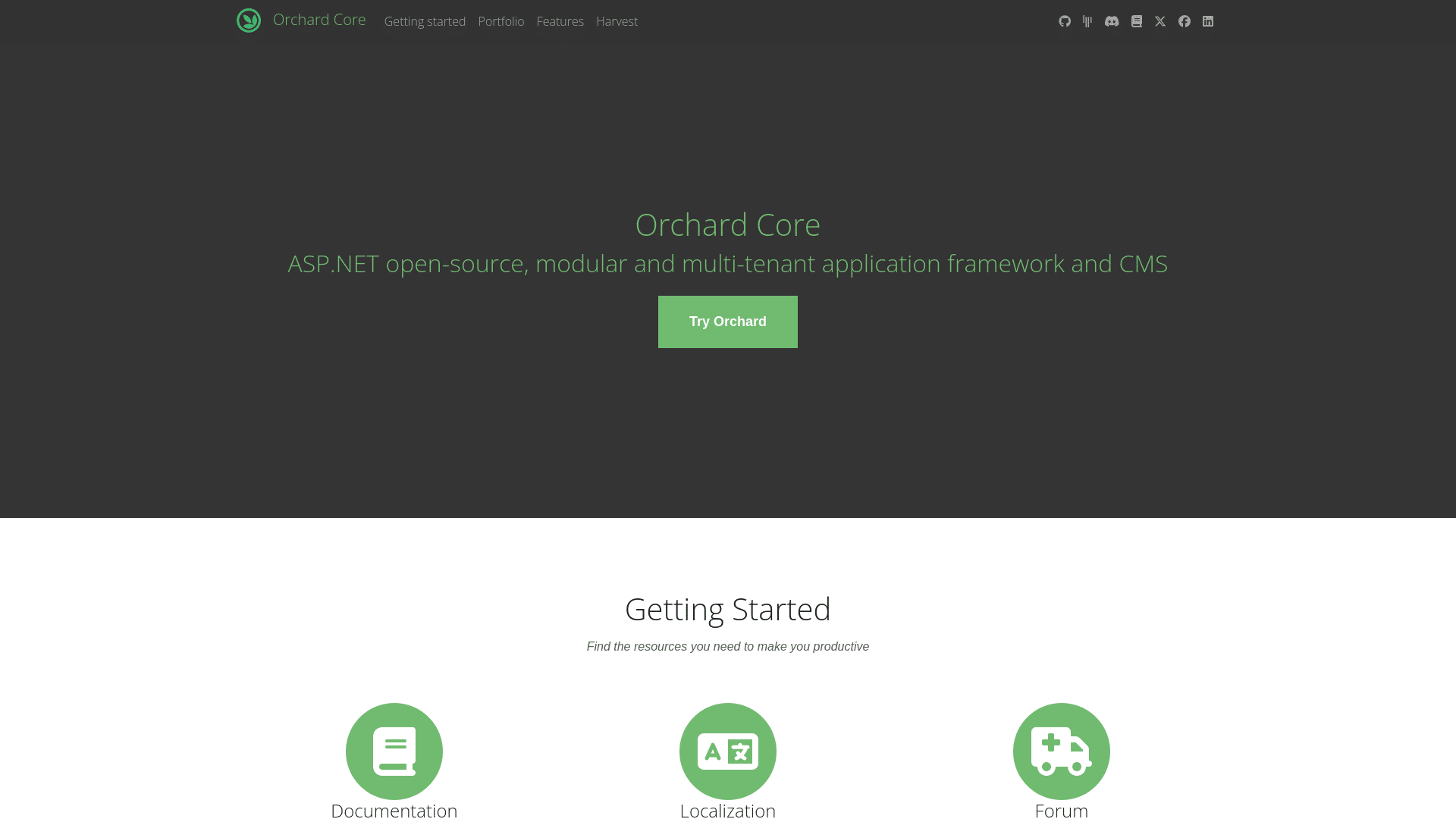Open the Getting started menu item
The width and height of the screenshot is (1456, 819).
425,21
